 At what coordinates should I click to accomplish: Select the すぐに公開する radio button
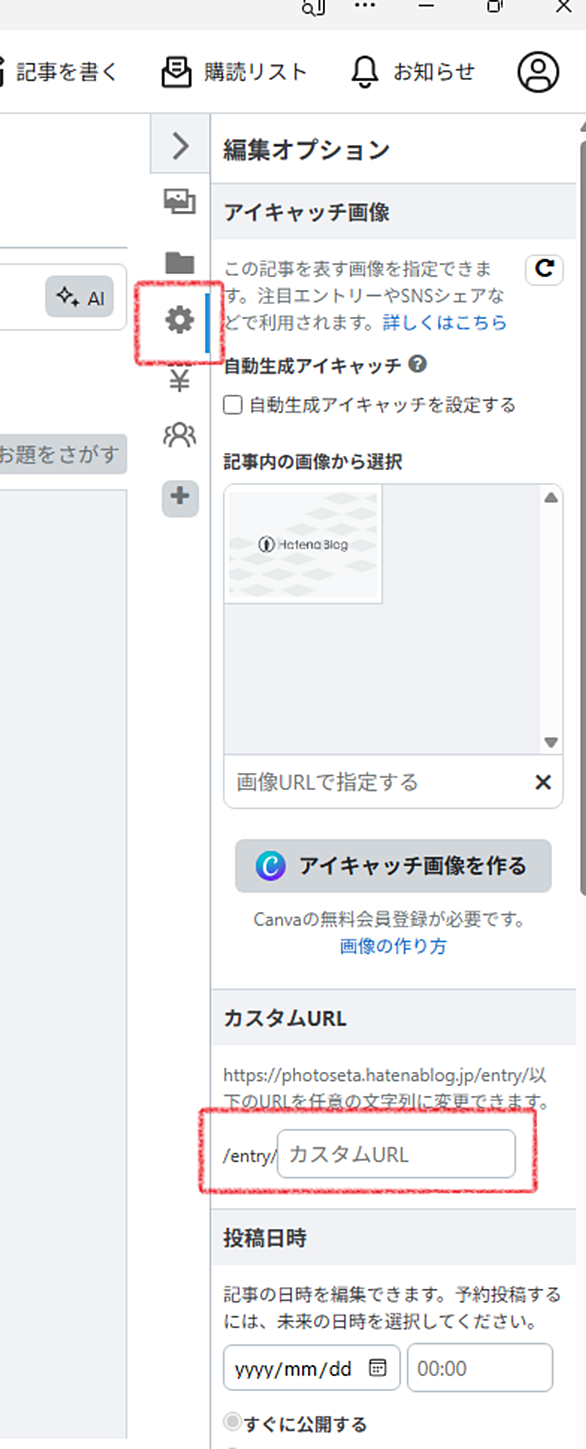pyautogui.click(x=233, y=1424)
